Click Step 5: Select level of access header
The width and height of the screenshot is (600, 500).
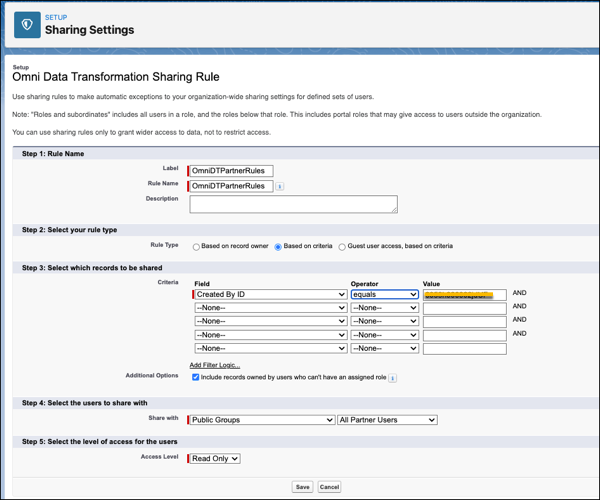point(99,441)
